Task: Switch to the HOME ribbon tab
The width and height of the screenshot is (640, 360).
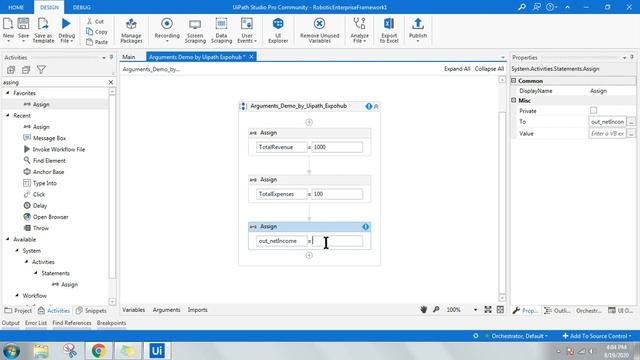Action: point(16,7)
